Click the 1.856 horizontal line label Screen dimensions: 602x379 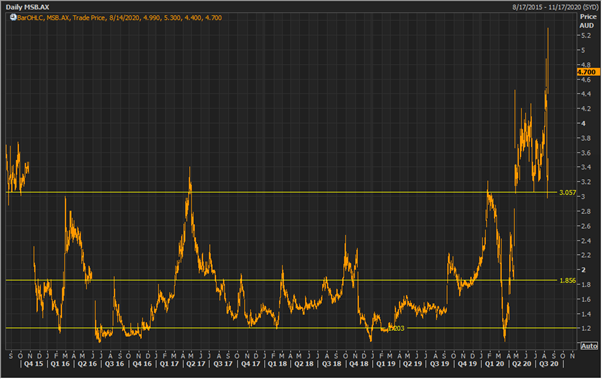tap(567, 280)
